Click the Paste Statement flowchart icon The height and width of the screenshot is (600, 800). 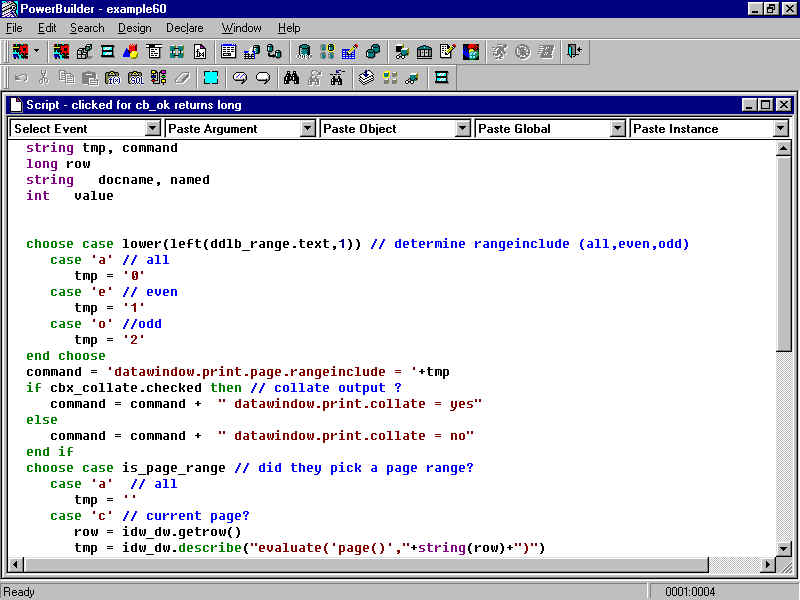[159, 78]
